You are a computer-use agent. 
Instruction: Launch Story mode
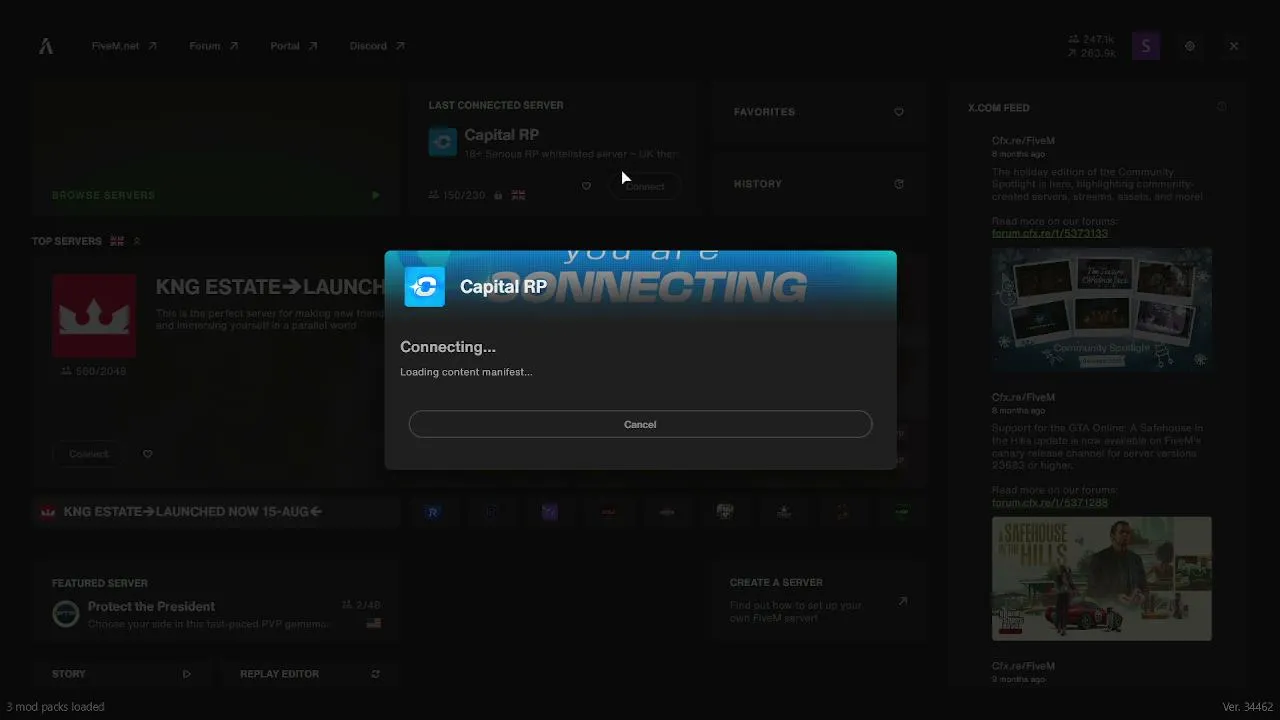122,674
